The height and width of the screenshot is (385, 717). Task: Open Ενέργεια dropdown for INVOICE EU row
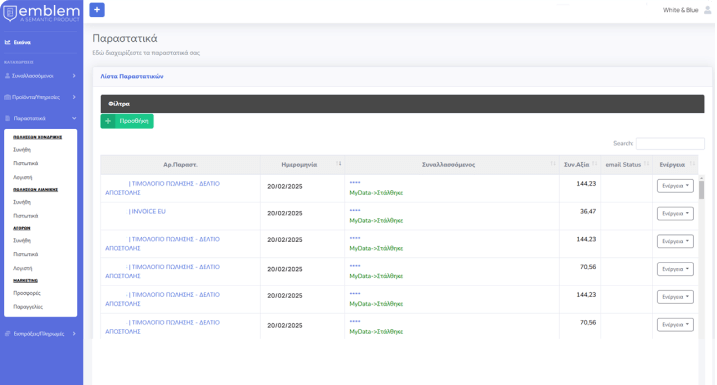click(x=675, y=214)
